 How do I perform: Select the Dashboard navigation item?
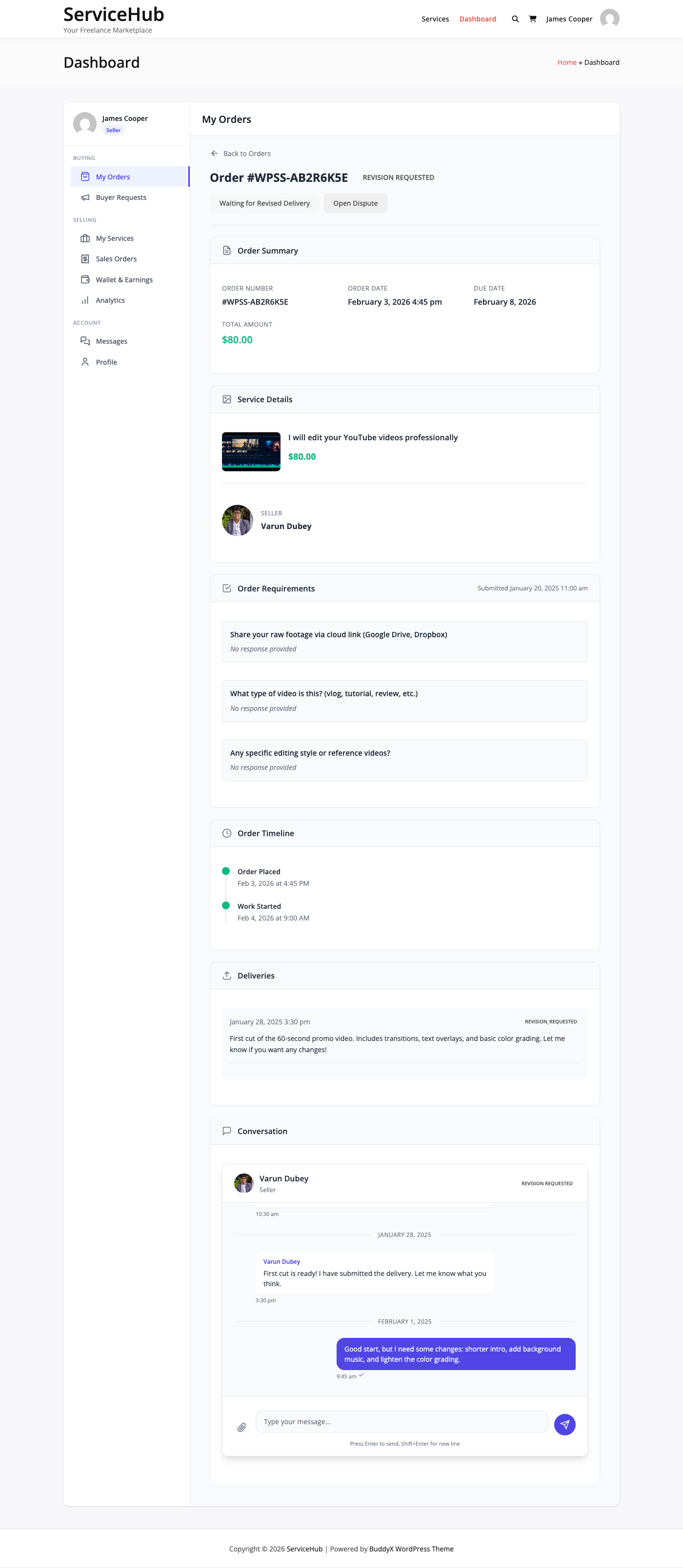point(478,19)
